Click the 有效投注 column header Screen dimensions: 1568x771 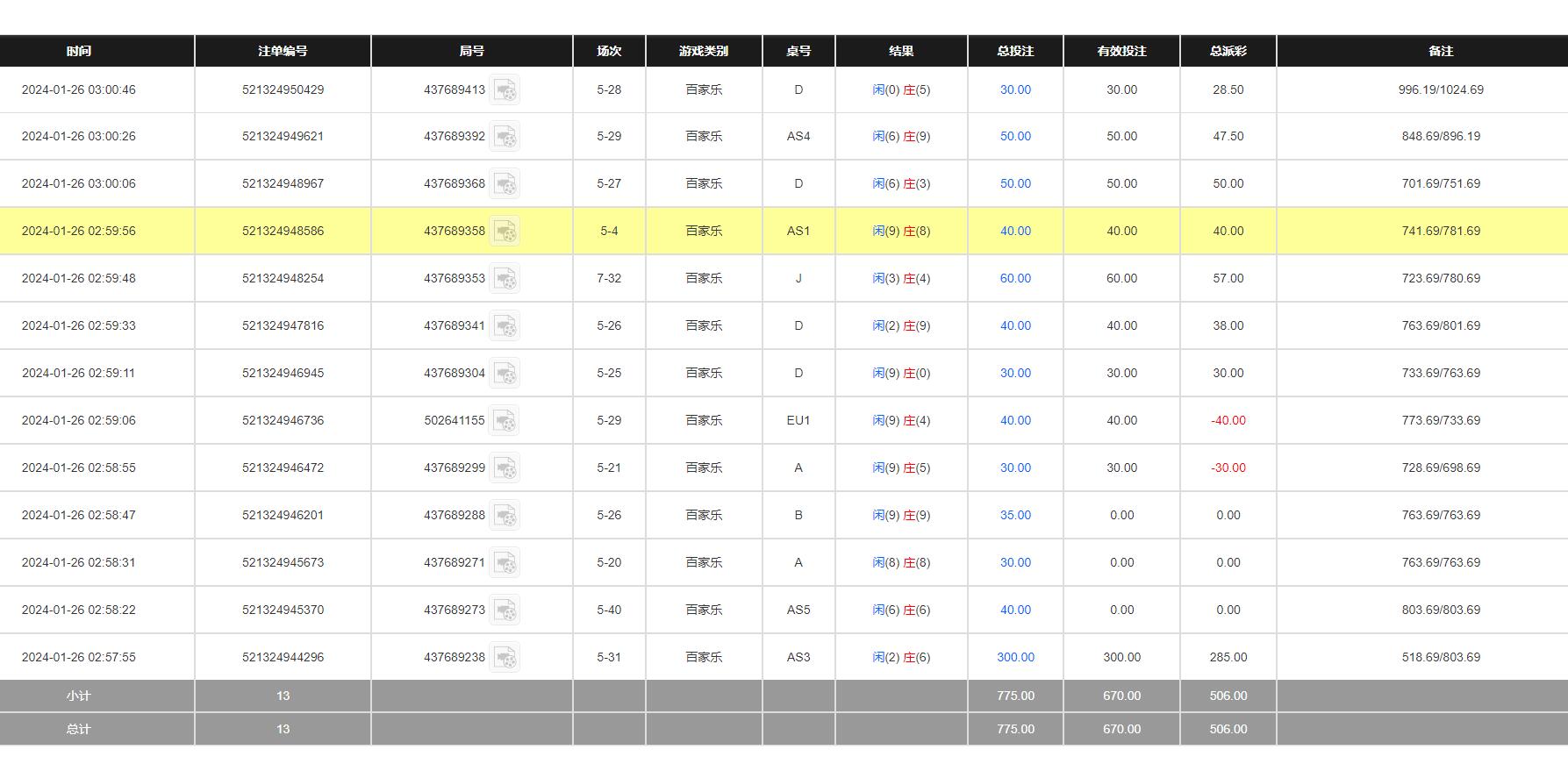click(x=1121, y=51)
